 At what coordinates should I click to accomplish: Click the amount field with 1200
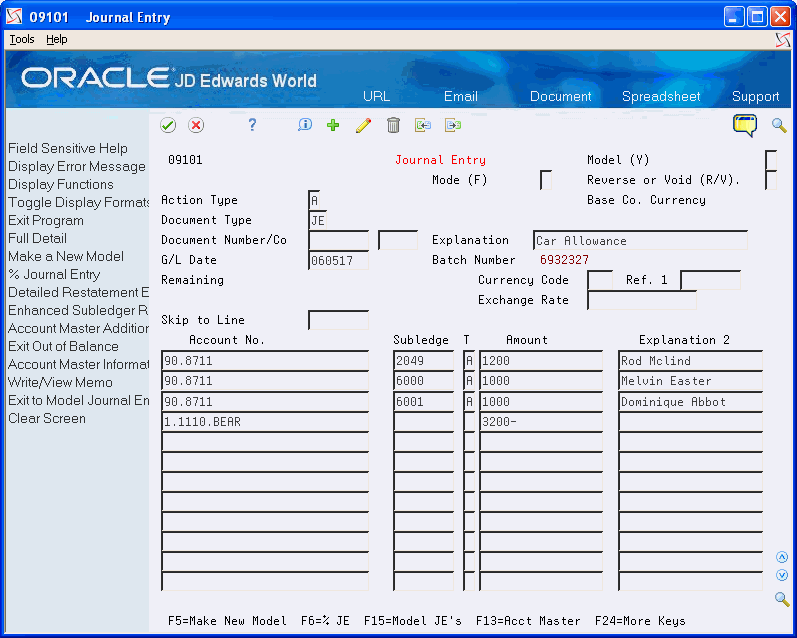[541, 360]
